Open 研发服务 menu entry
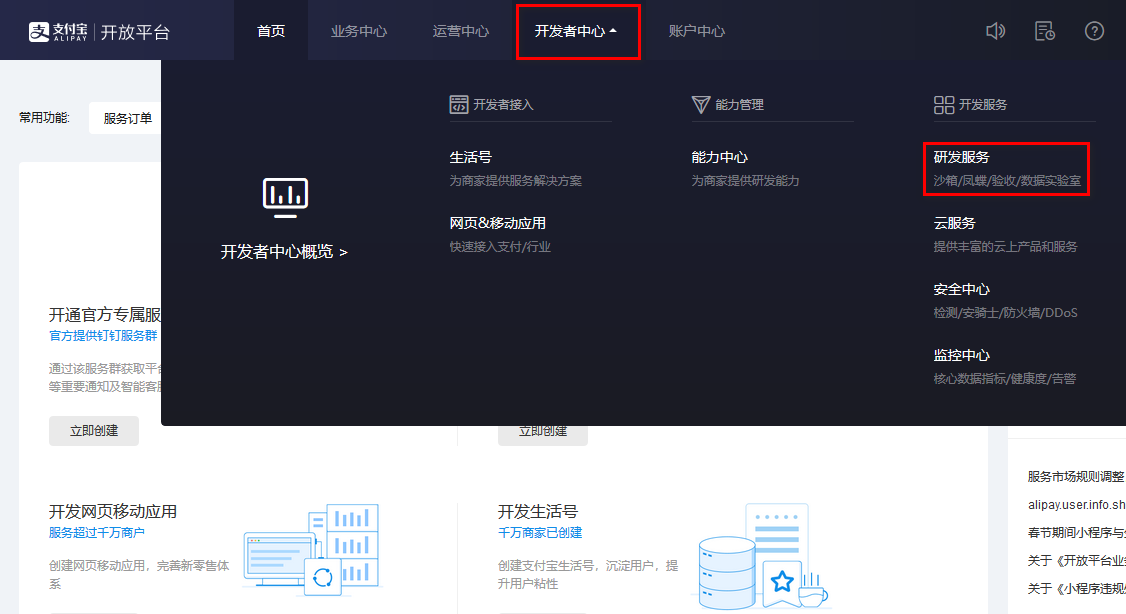This screenshot has width=1126, height=614. pos(962,157)
